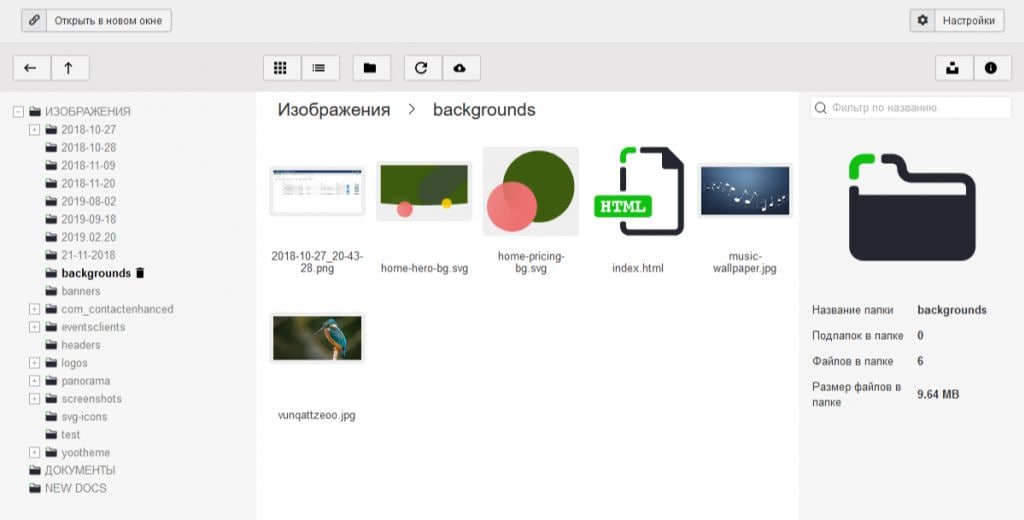
Task: Click the gear settings icon
Action: (x=922, y=20)
